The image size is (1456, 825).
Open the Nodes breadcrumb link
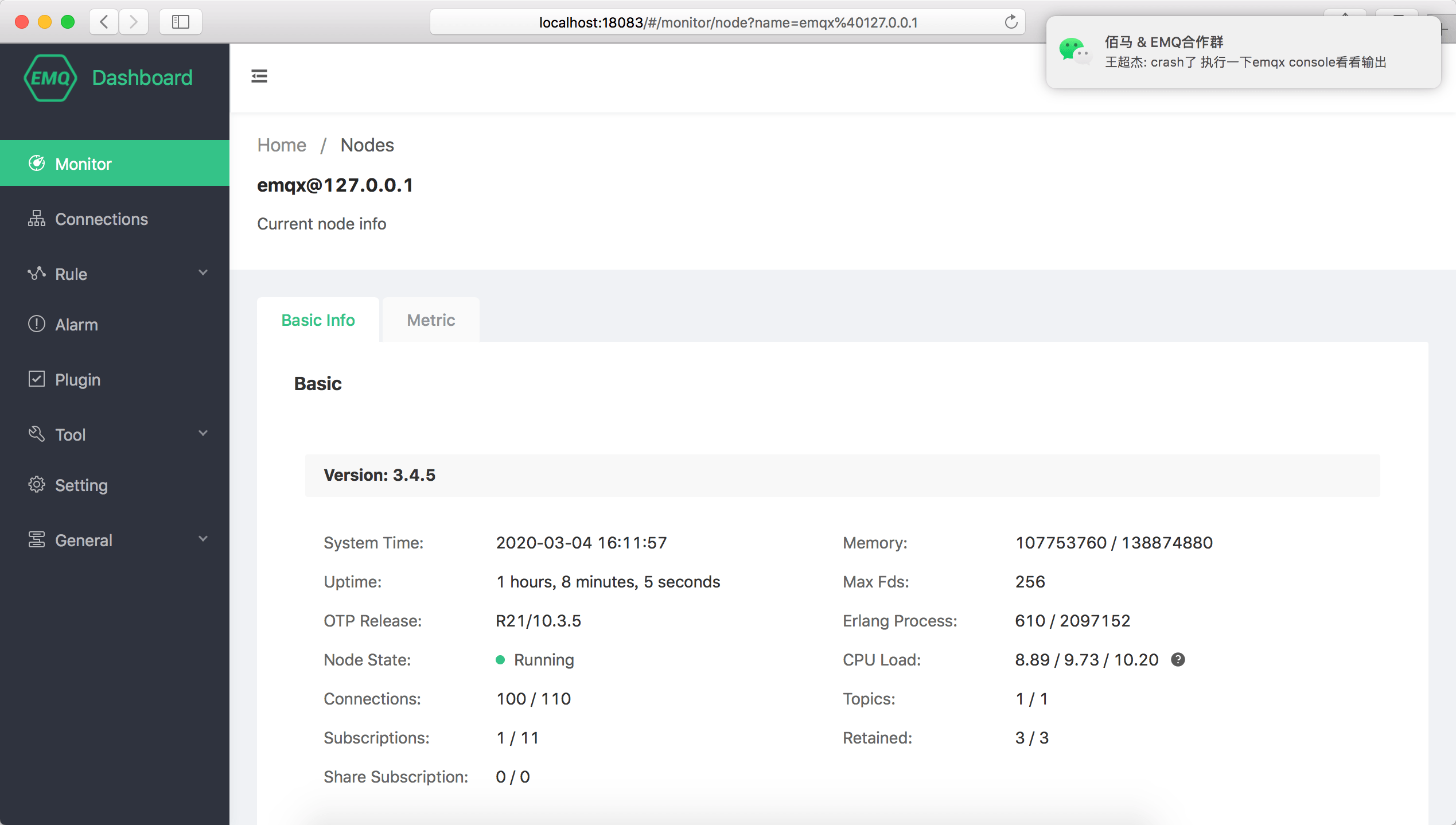367,145
